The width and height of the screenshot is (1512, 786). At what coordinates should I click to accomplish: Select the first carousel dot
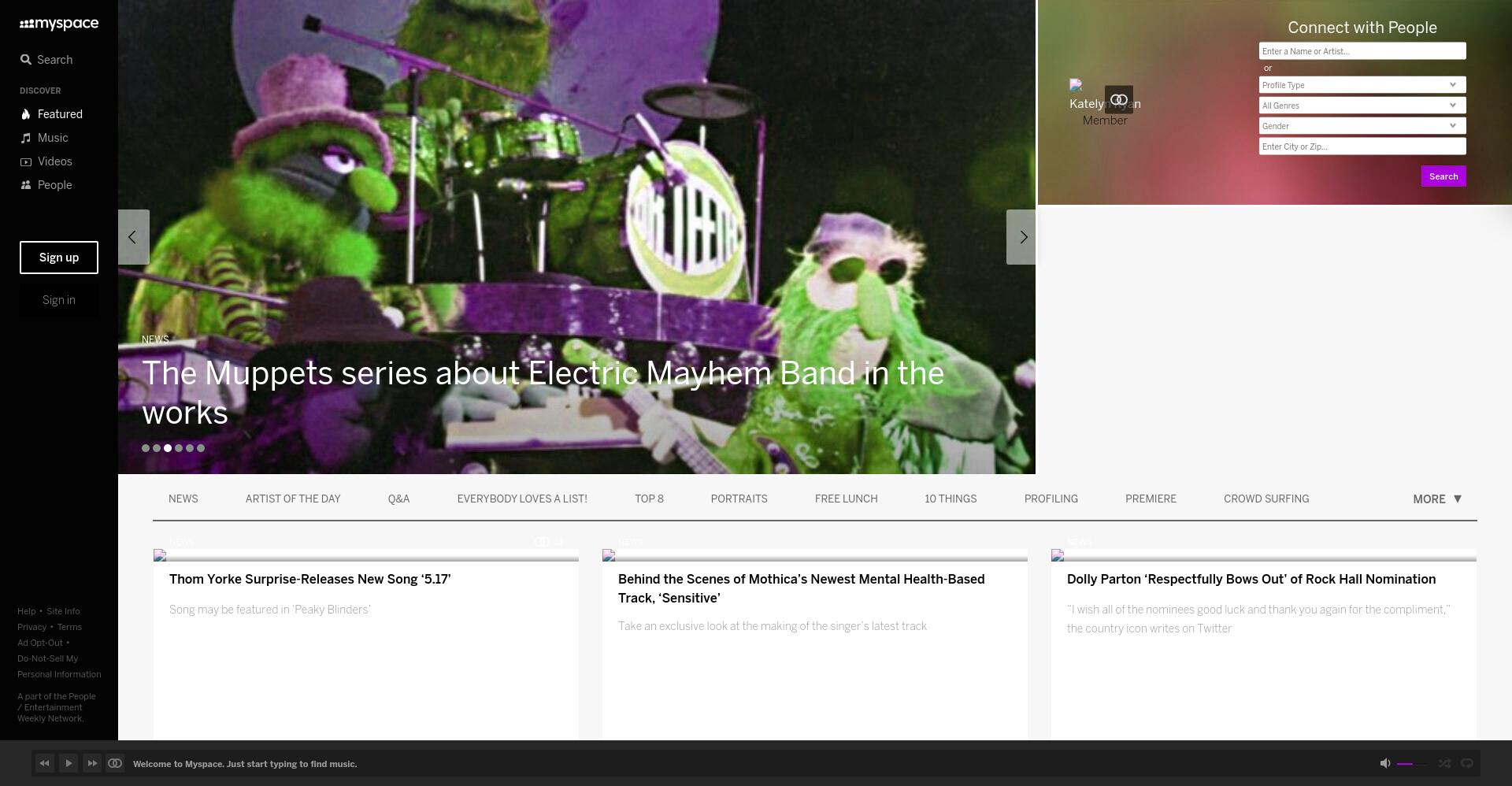click(x=146, y=448)
